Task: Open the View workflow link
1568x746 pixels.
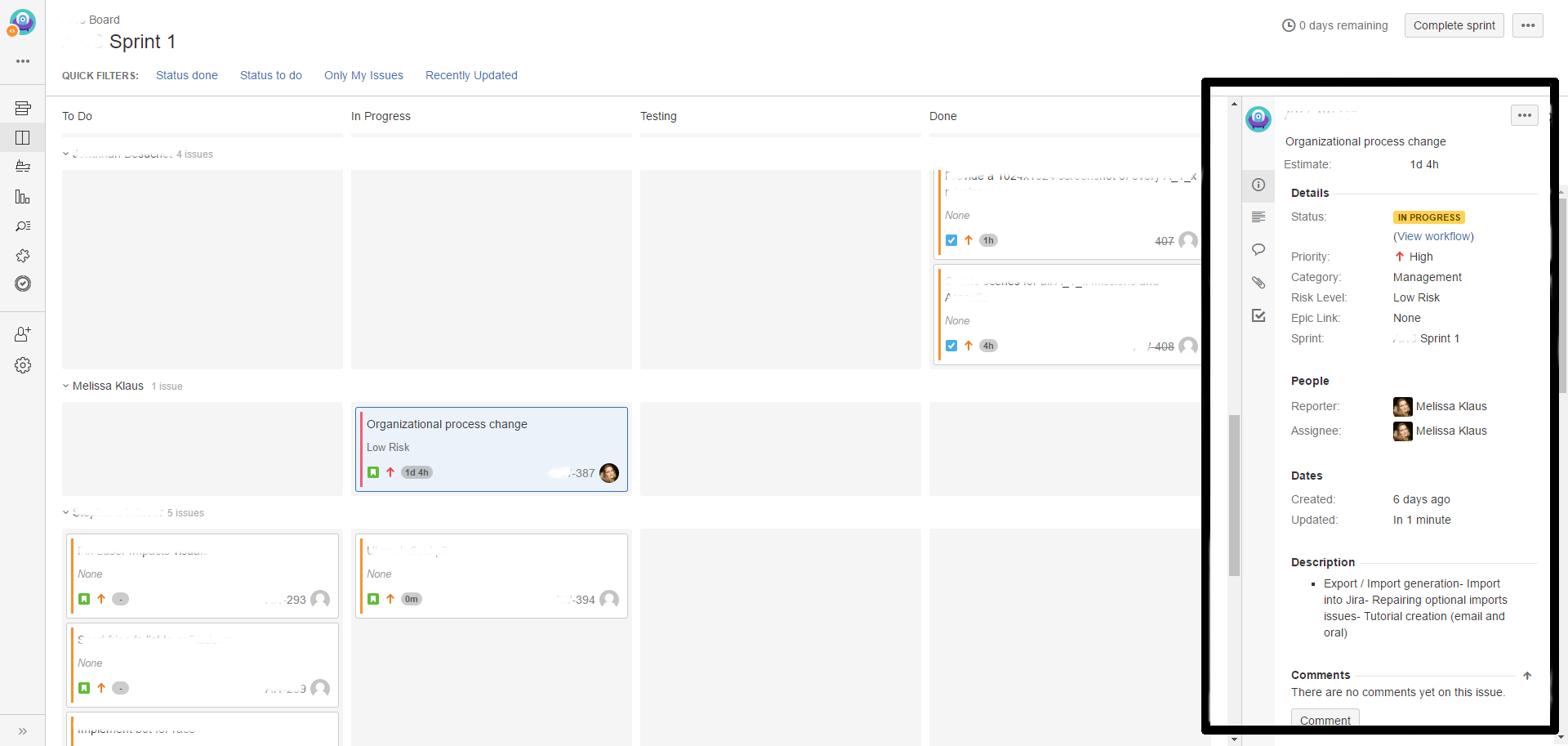Action: click(x=1433, y=236)
